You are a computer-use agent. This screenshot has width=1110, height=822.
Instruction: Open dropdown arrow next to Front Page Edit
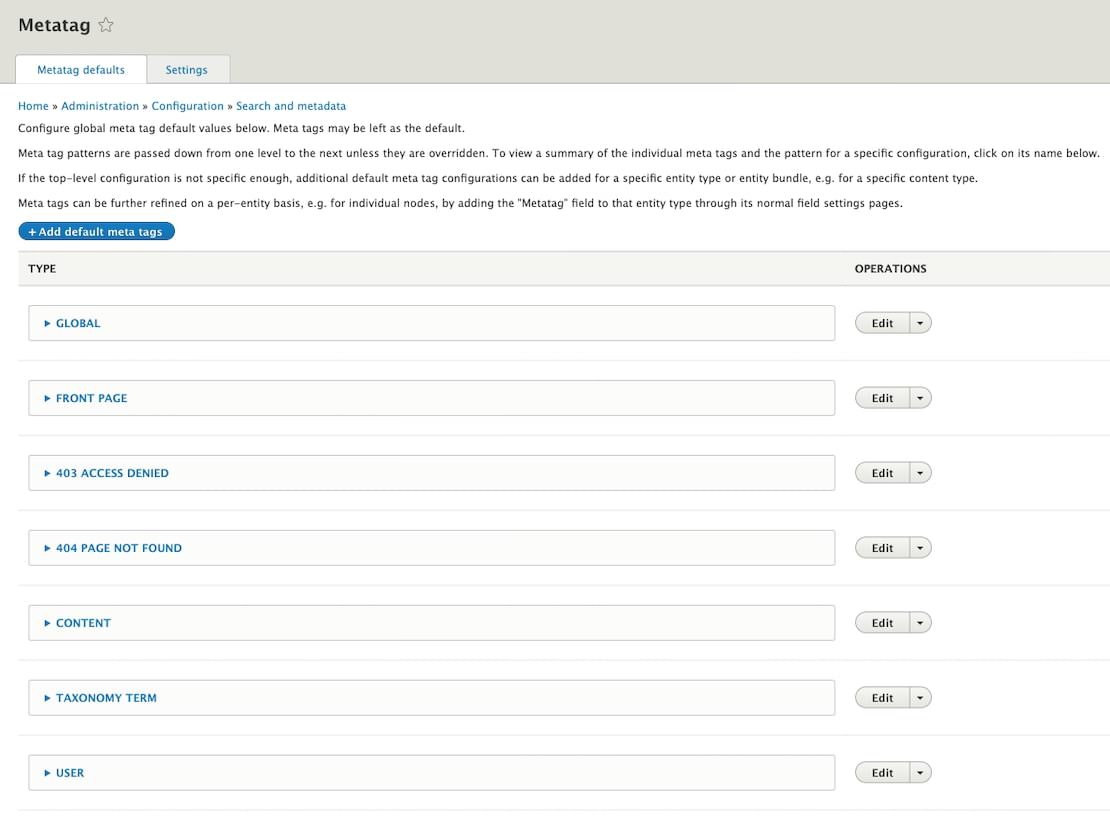[x=920, y=399]
